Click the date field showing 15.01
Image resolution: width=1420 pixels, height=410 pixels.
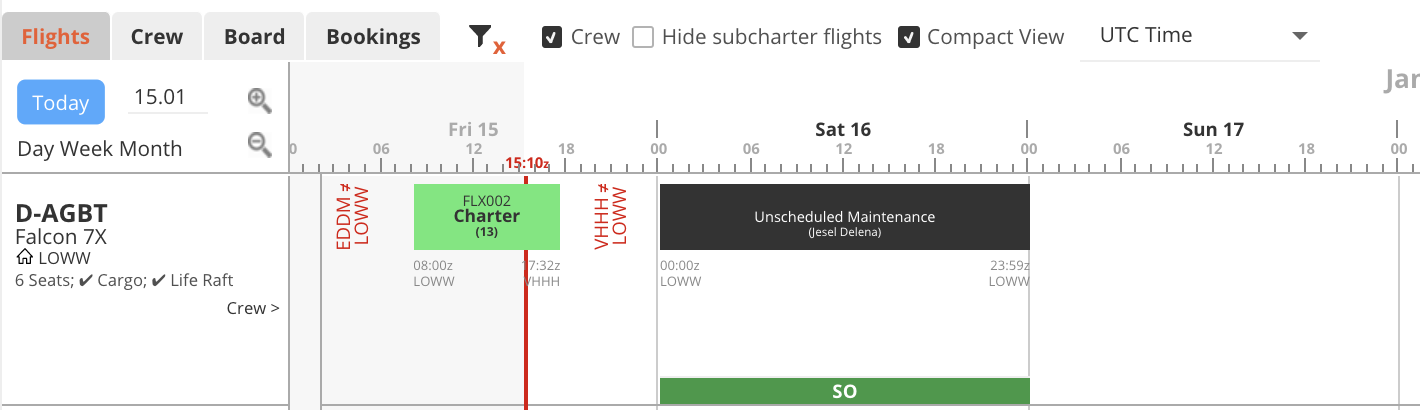[x=168, y=98]
